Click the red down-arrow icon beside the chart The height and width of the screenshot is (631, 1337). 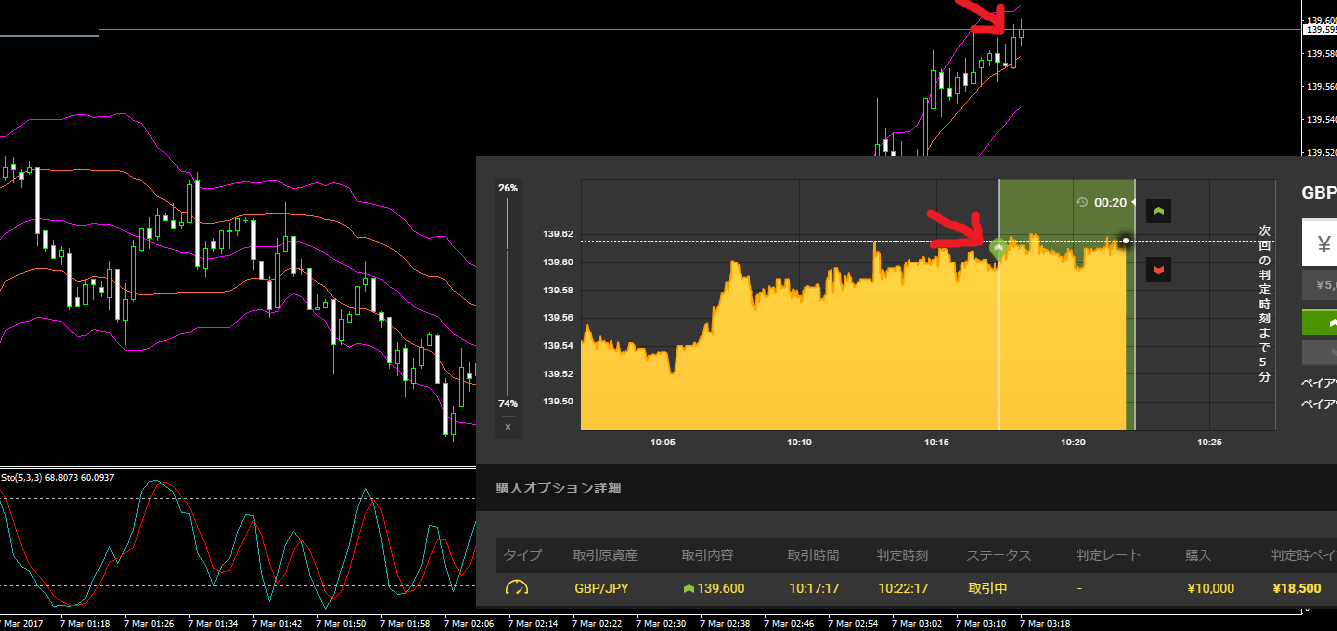coord(1158,270)
